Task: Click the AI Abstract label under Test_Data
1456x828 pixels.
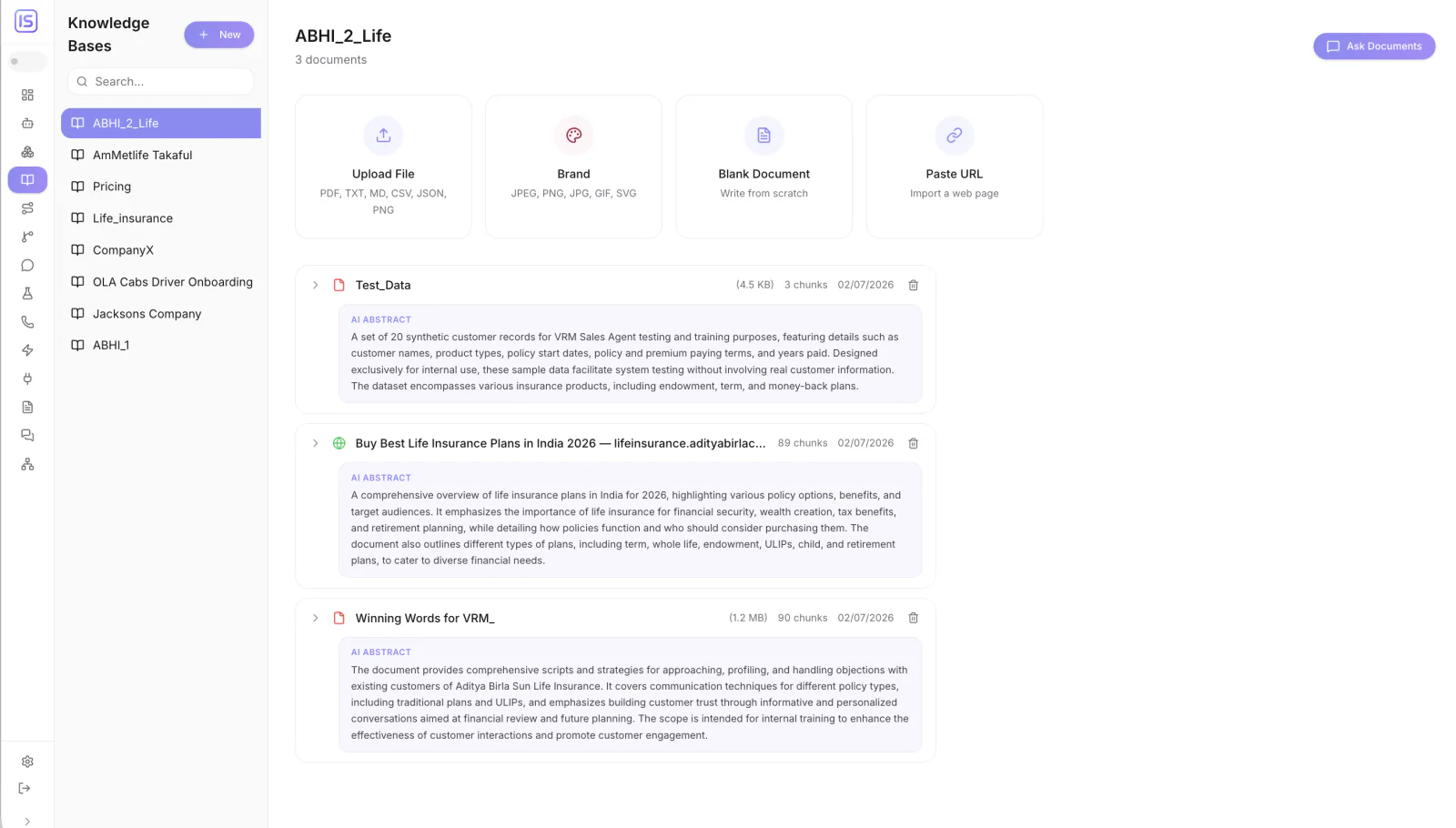Action: (381, 319)
